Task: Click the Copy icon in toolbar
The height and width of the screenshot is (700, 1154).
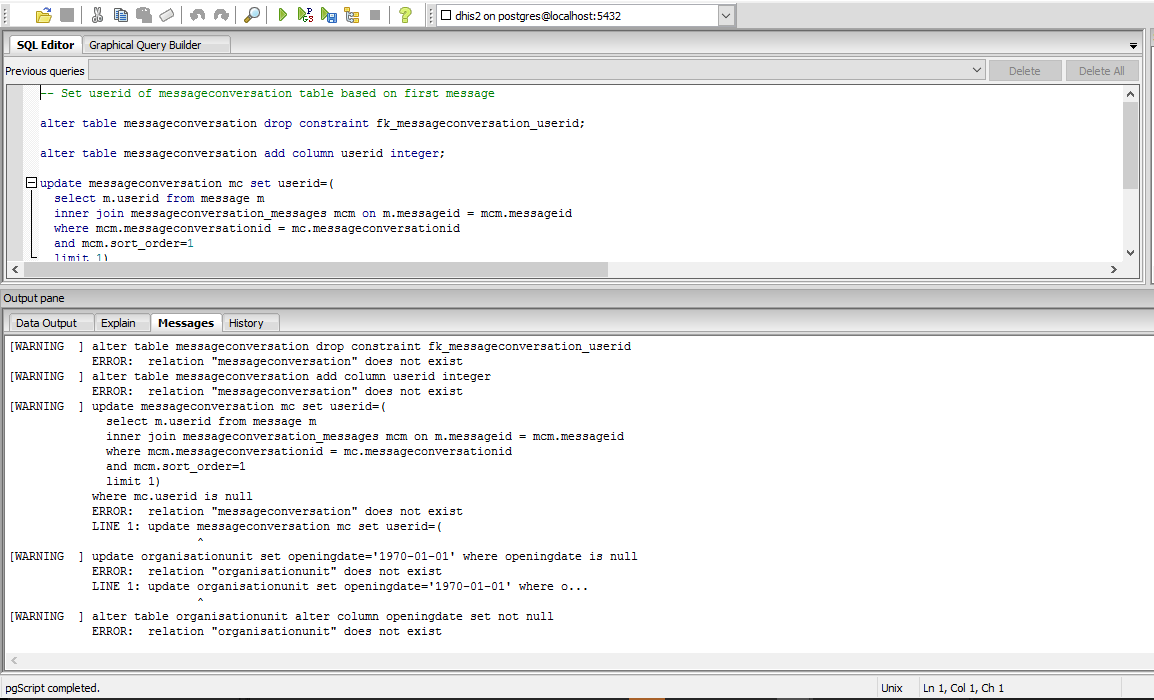Action: coord(121,15)
